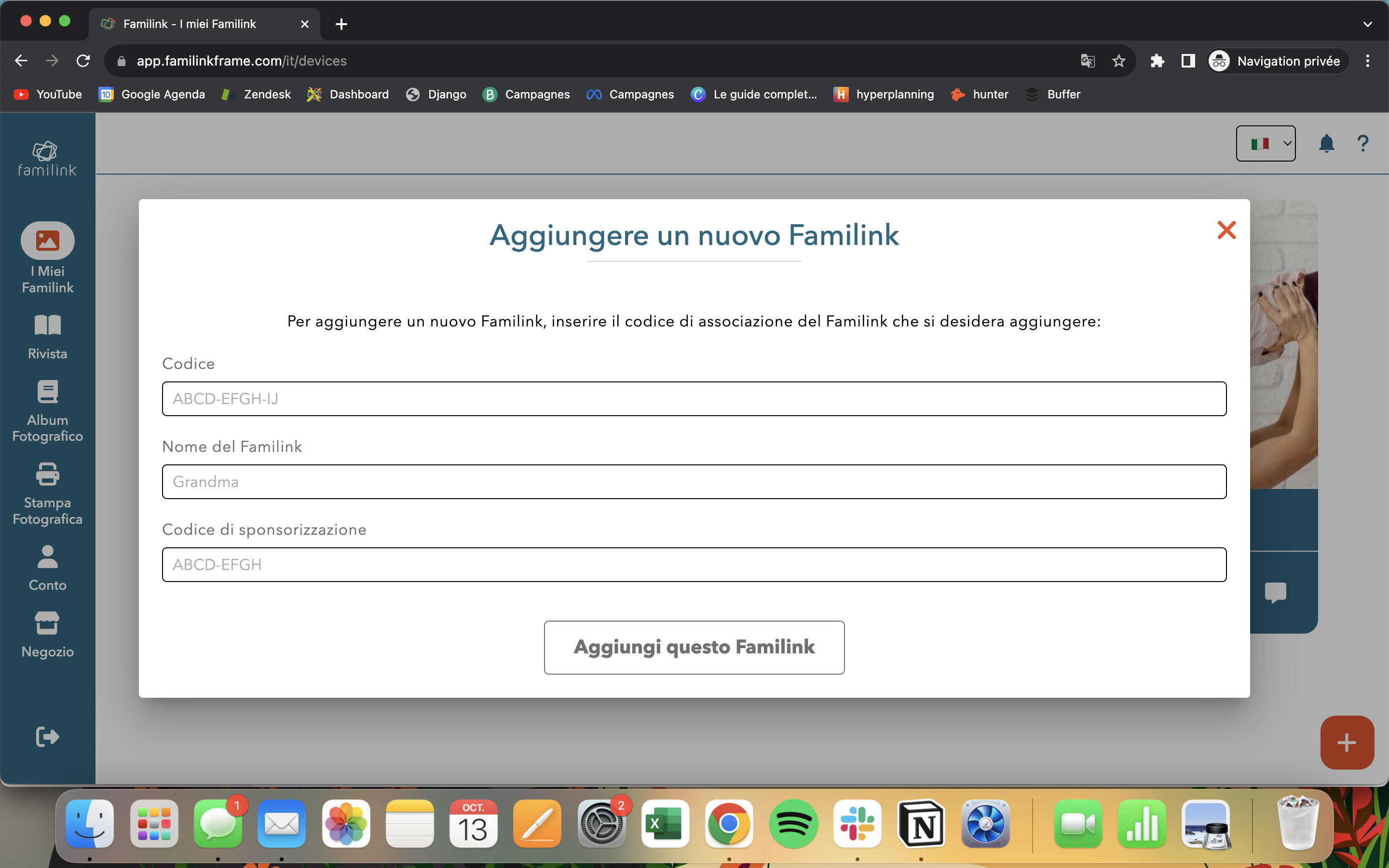Close the Aggiungere un nuovo Familink dialog
The height and width of the screenshot is (868, 1389).
click(1226, 230)
